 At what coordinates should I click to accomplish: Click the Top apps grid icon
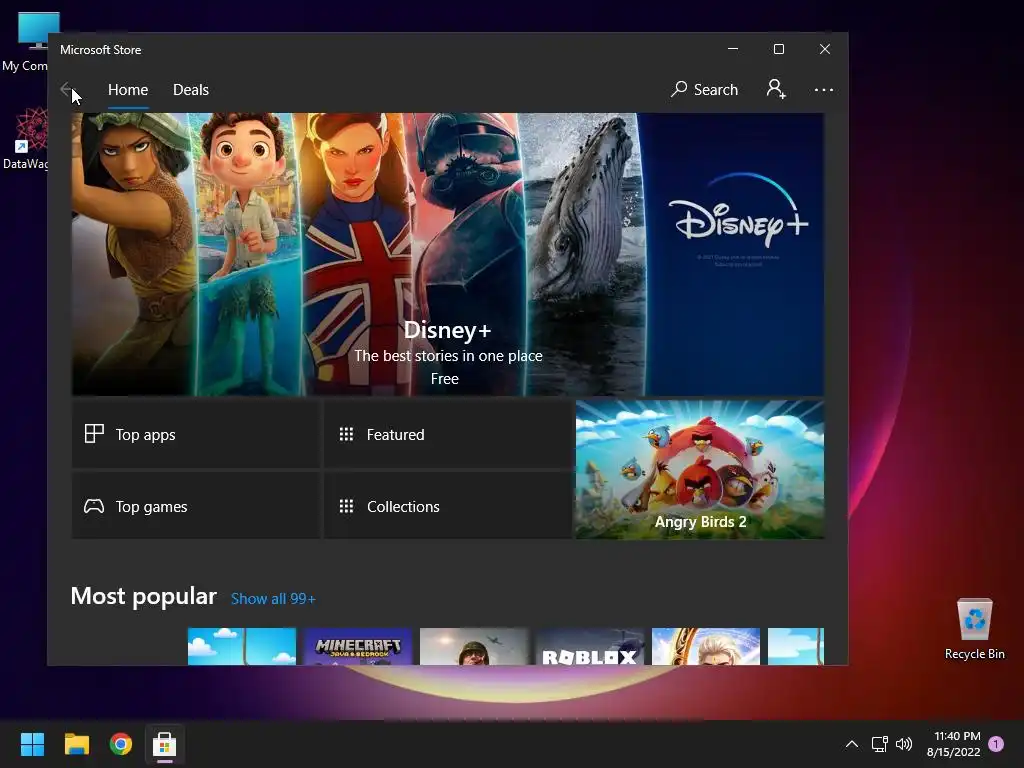click(94, 434)
